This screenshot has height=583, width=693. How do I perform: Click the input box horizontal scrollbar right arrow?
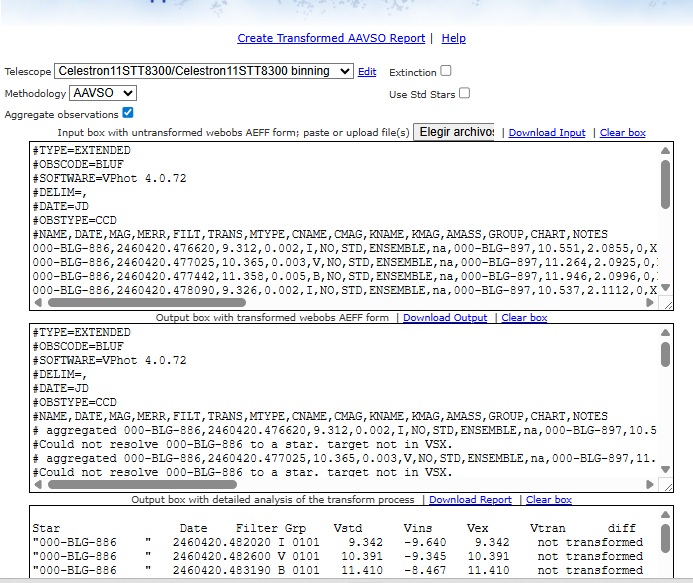point(653,301)
